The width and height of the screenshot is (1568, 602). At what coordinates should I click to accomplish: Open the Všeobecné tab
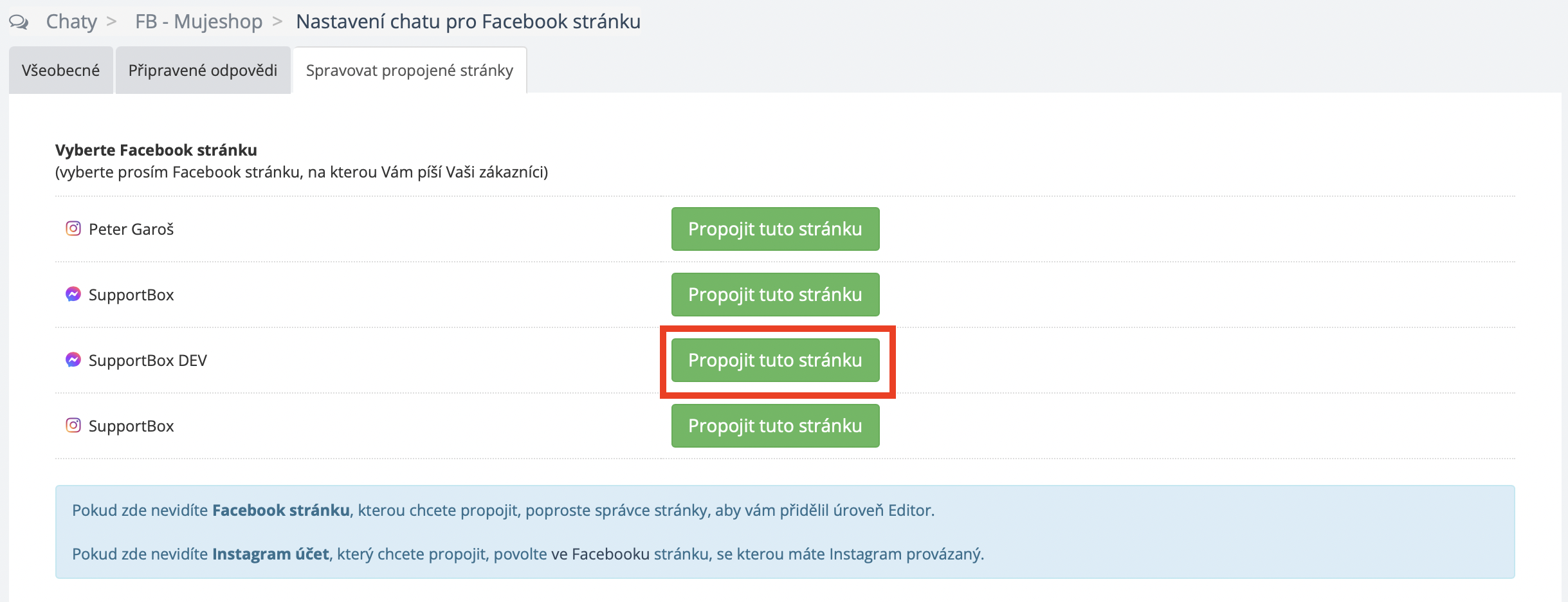click(60, 71)
